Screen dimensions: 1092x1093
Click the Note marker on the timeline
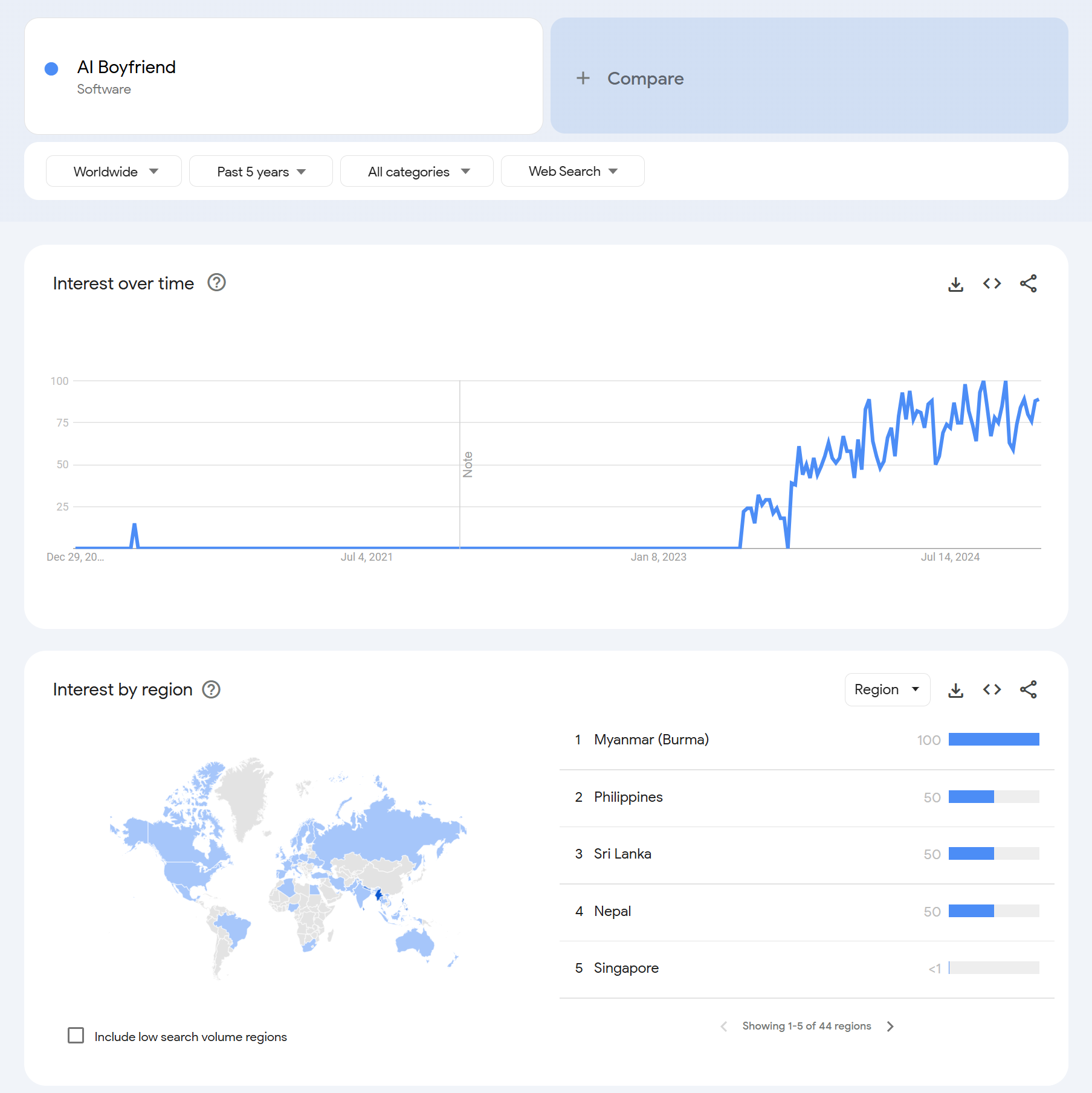(x=467, y=465)
